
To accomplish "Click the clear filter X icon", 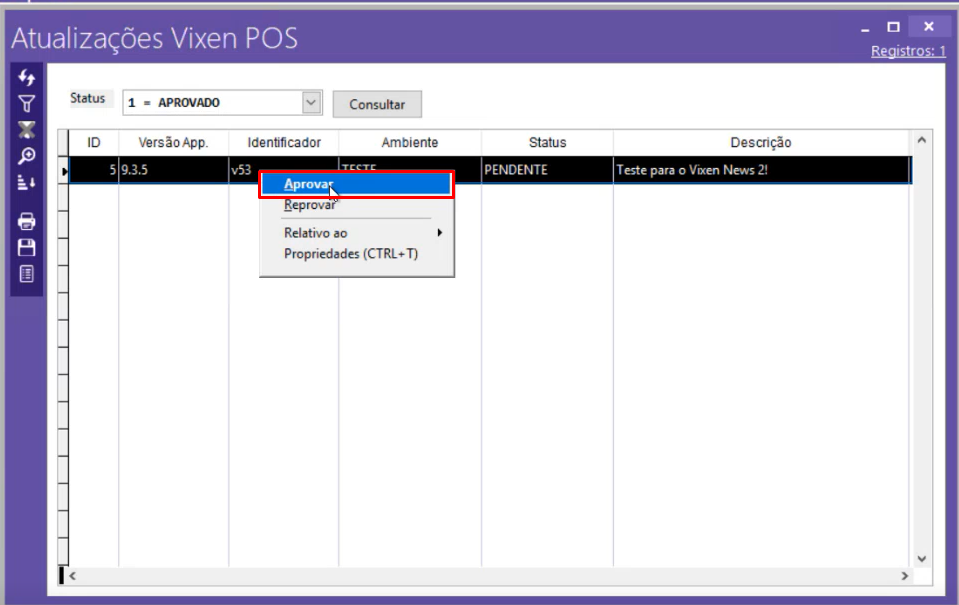I will [x=27, y=129].
